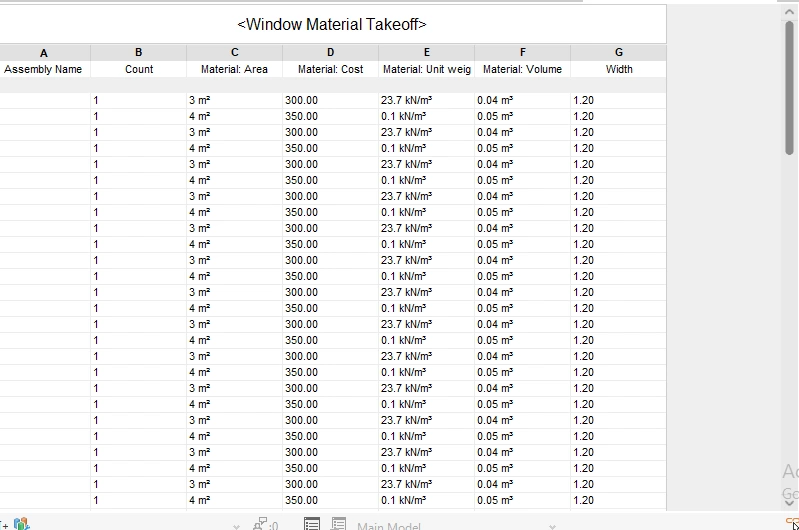Image resolution: width=799 pixels, height=530 pixels.
Task: Select 0.04 m³ volume cell in first data row
Action: click(x=522, y=100)
